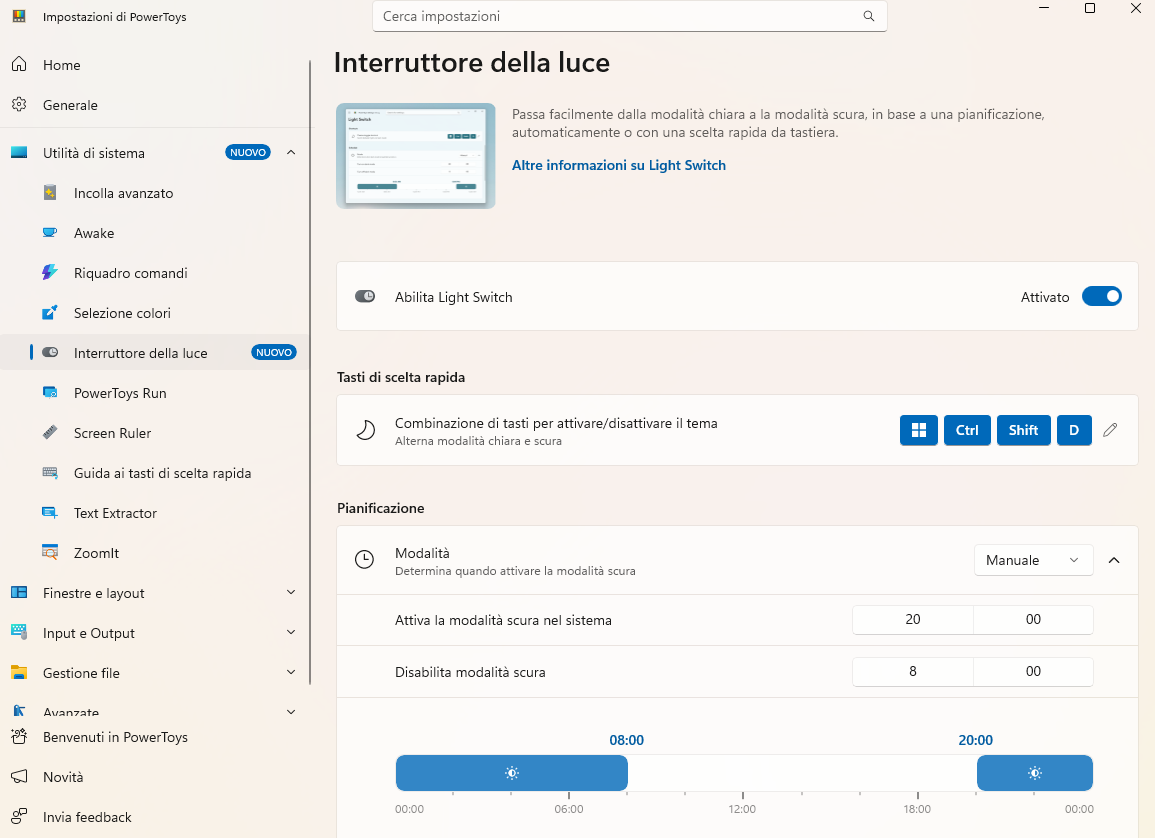Expand the Input e Output group

[290, 633]
